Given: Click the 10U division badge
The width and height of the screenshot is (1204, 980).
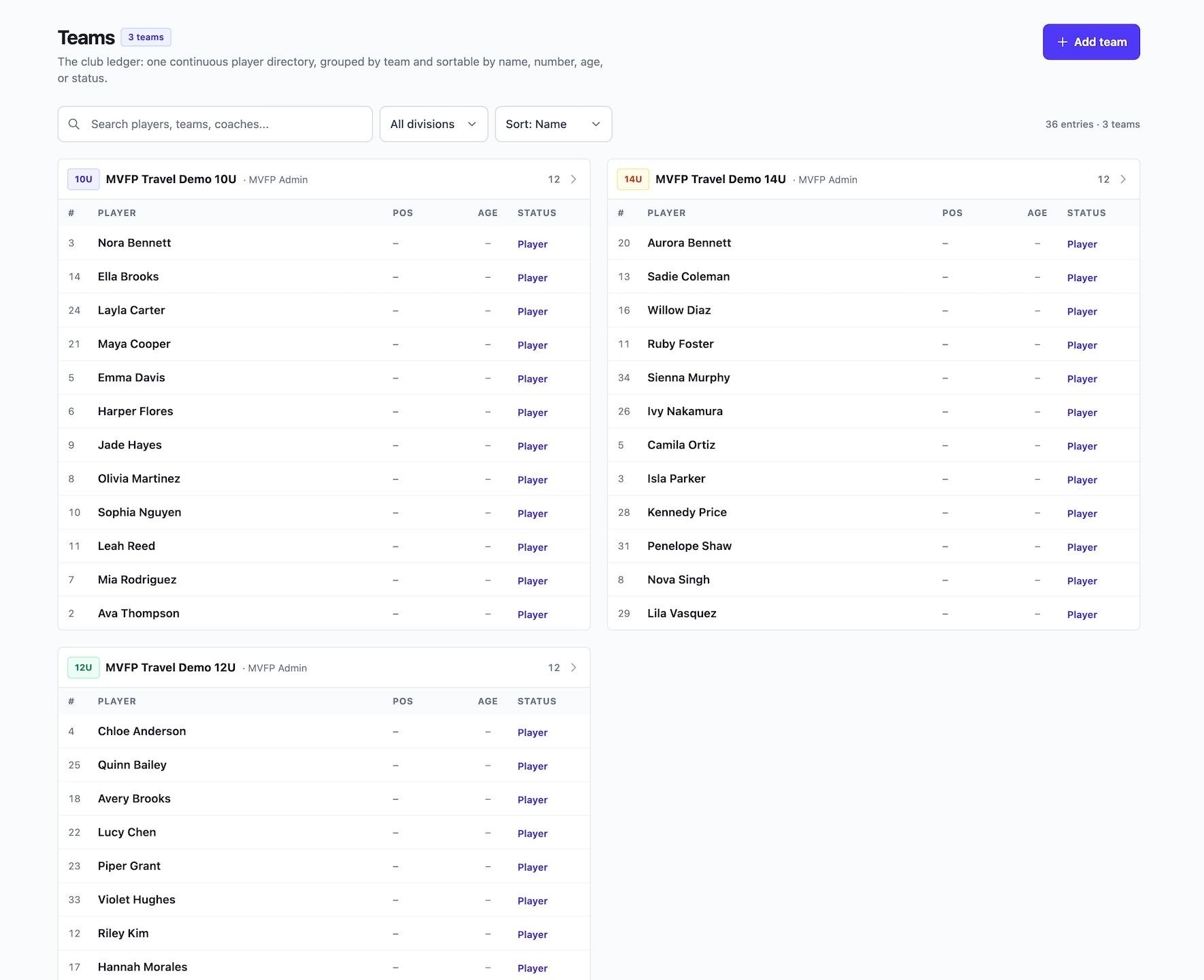Looking at the screenshot, I should point(84,179).
